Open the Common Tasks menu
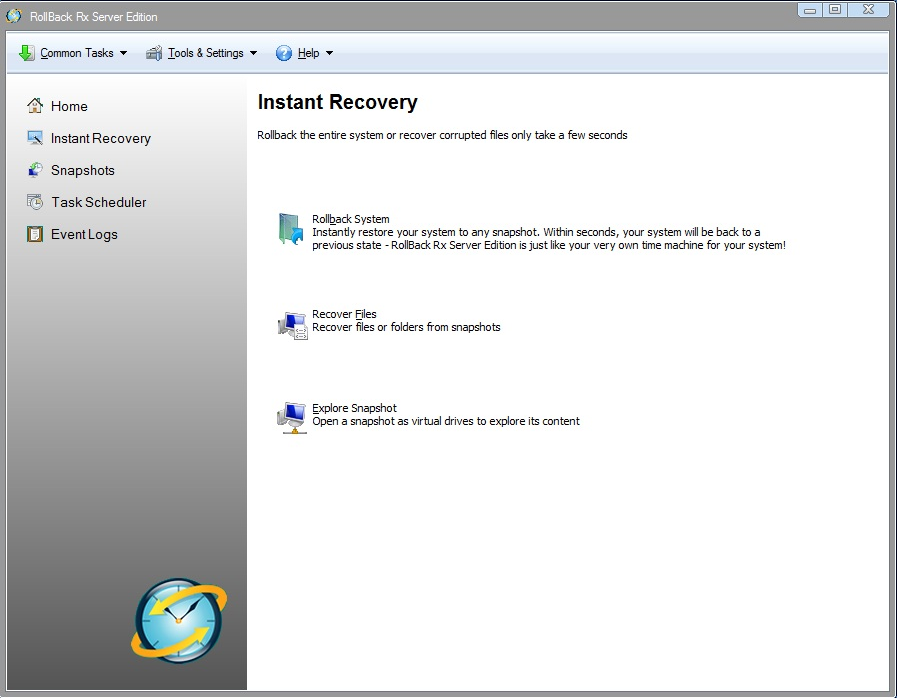This screenshot has width=897, height=698. tap(73, 53)
